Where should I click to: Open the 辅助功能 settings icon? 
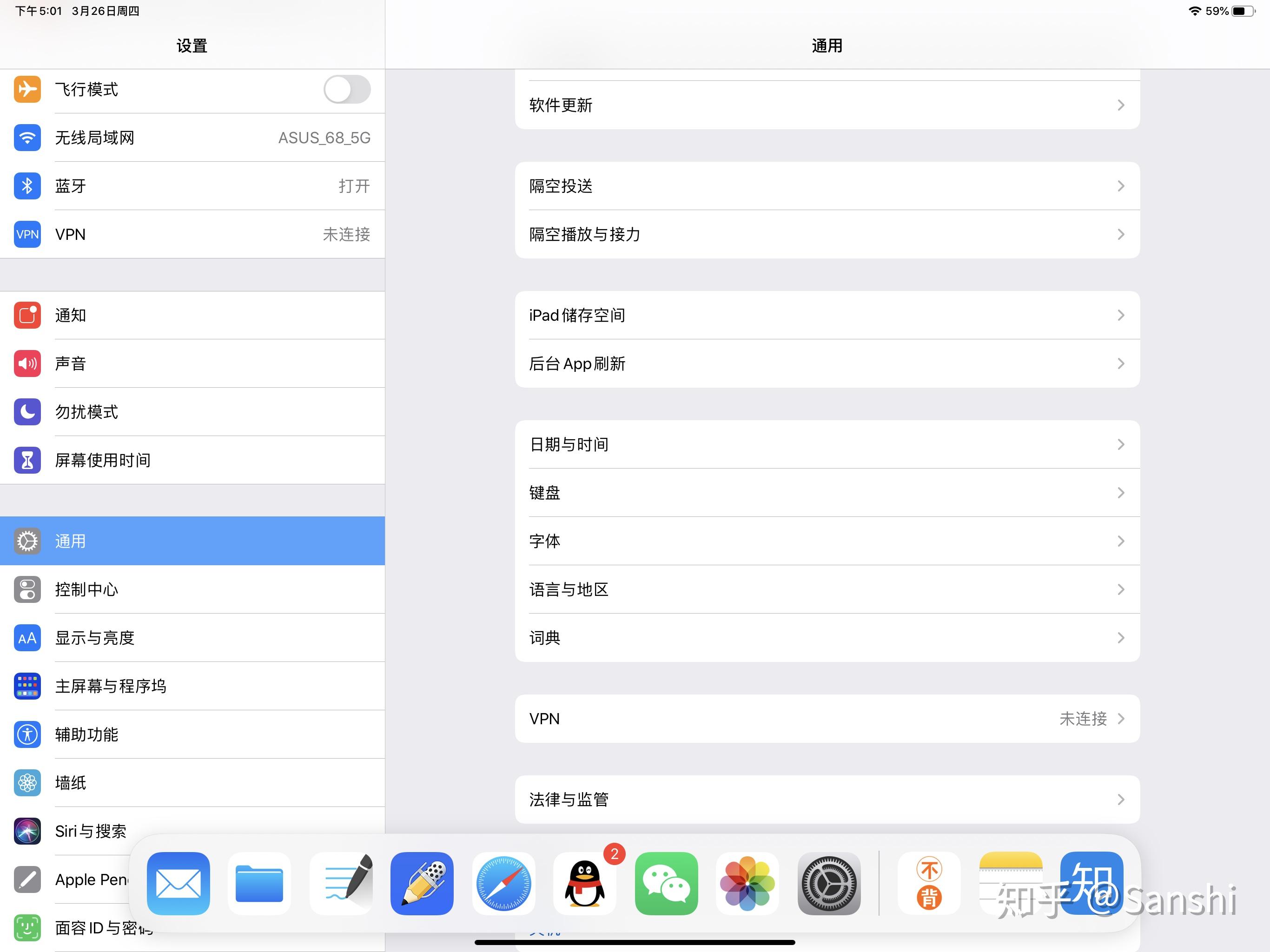(x=27, y=735)
